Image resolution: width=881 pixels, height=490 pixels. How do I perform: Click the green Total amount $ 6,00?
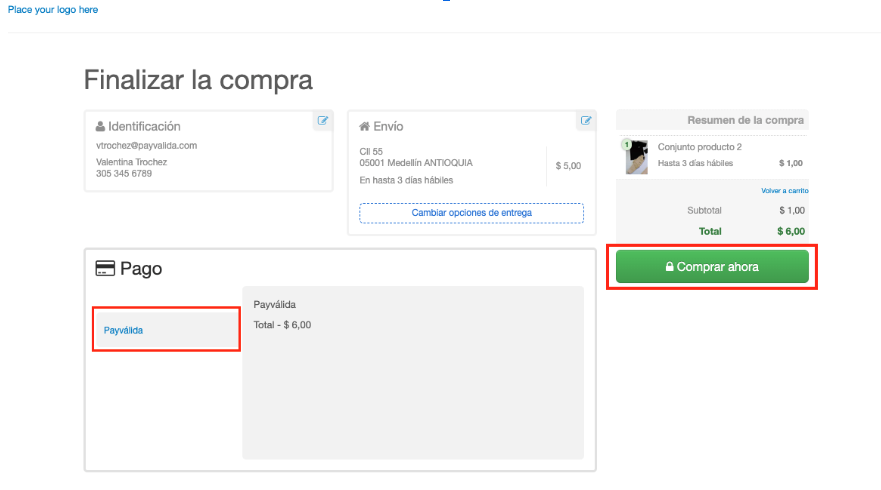[791, 231]
